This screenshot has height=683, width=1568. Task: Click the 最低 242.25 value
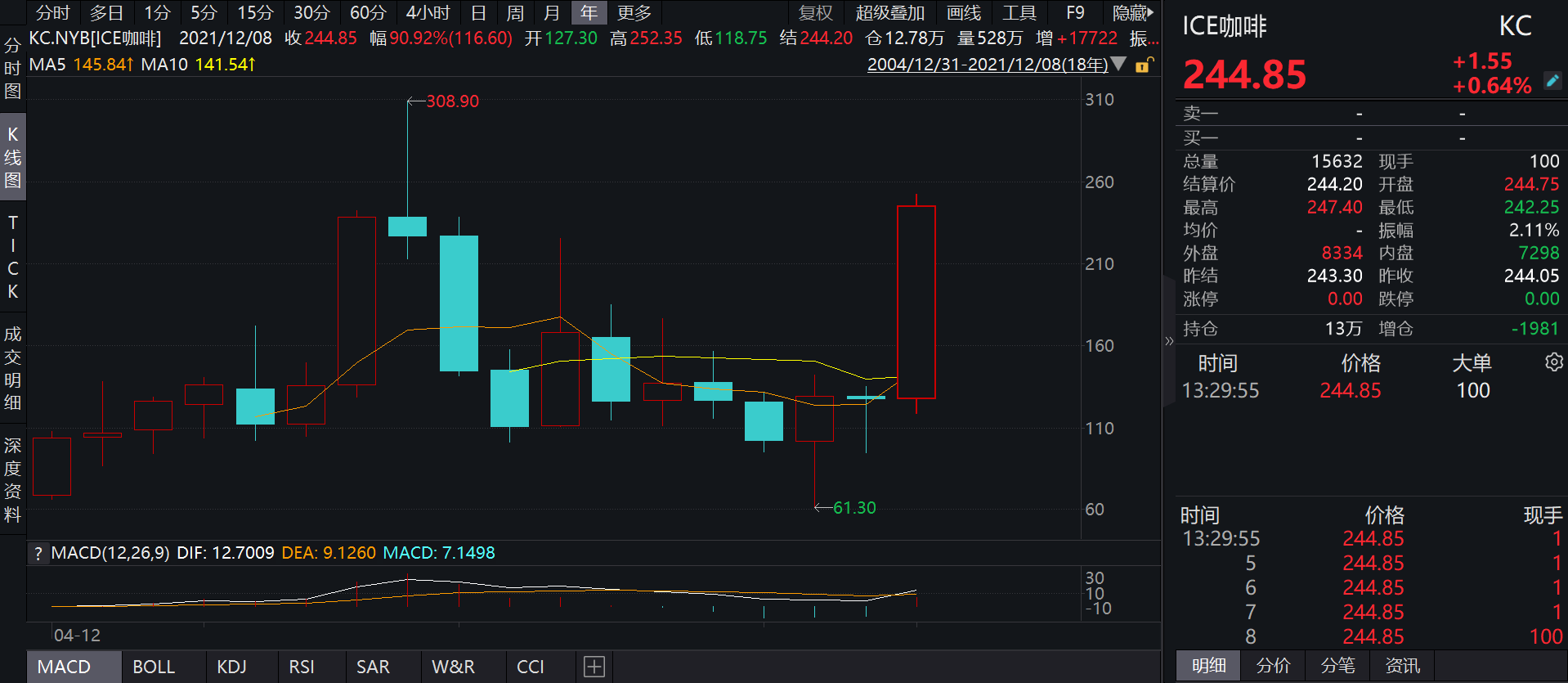tap(1531, 208)
